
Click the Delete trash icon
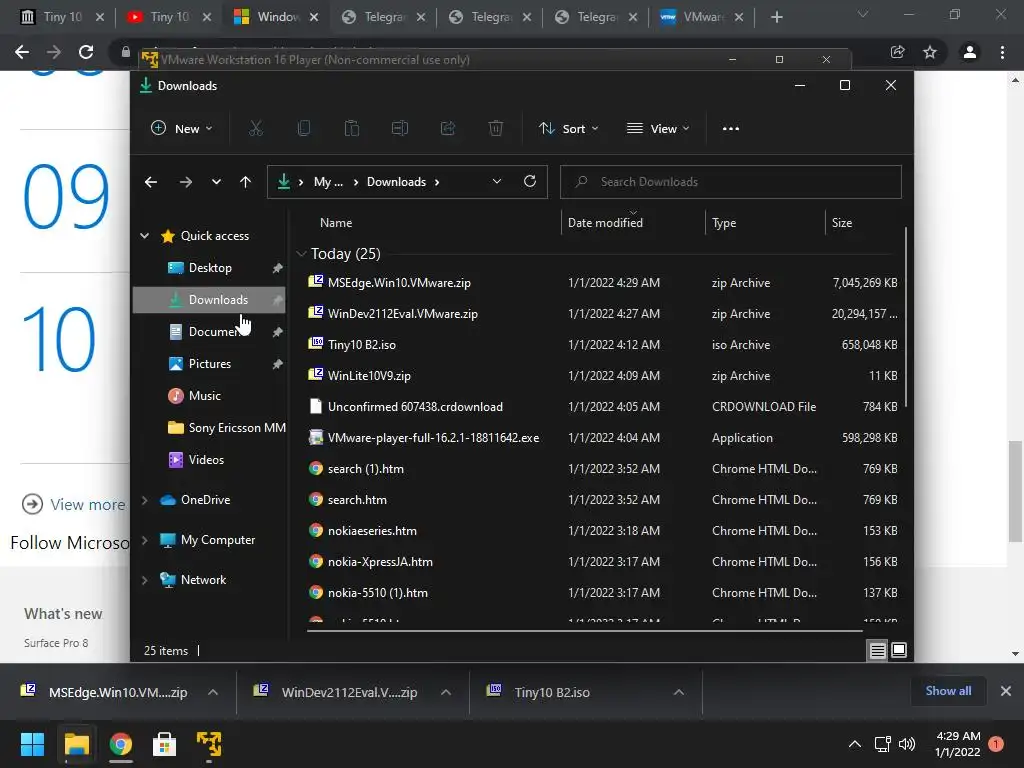pos(496,129)
